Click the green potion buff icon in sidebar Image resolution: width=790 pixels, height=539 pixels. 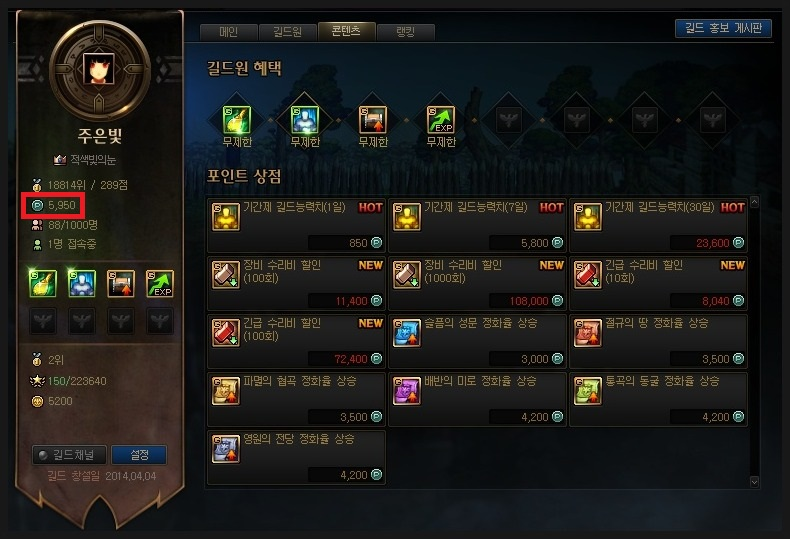[x=43, y=283]
